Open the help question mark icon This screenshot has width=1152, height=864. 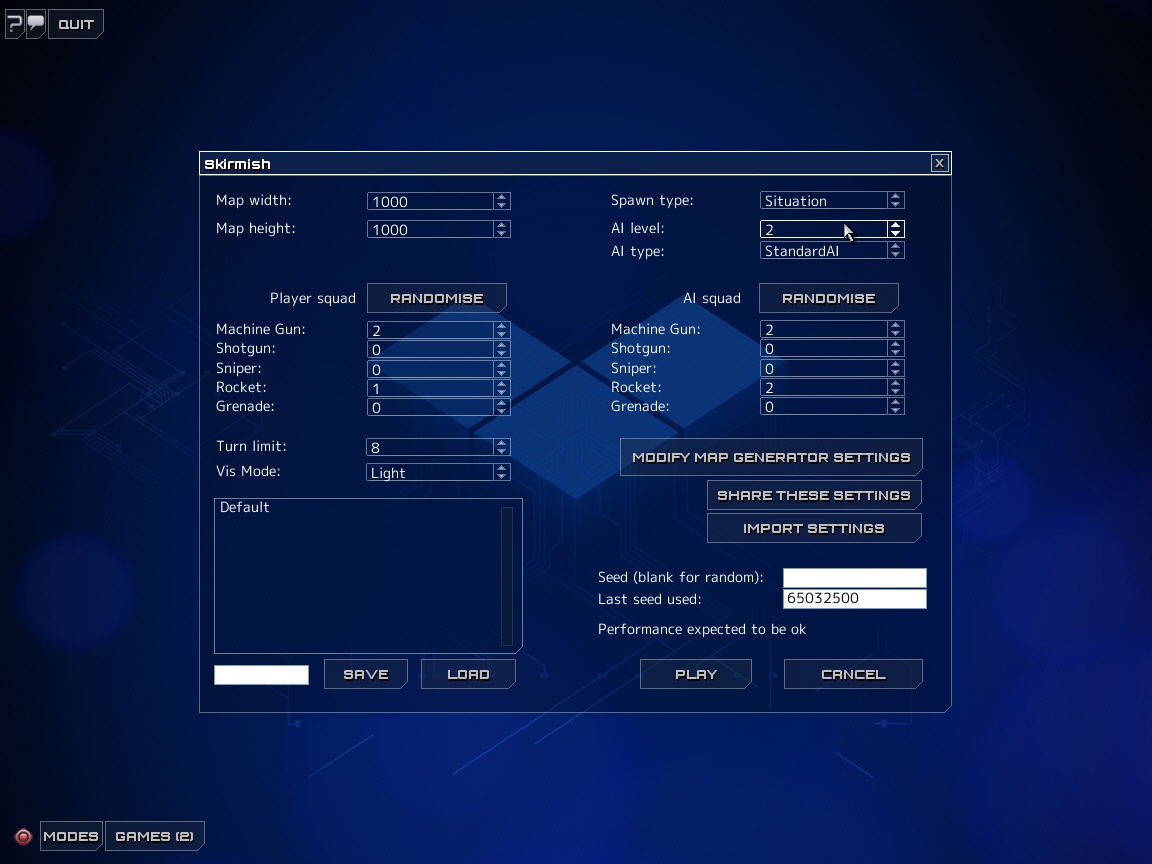tap(14, 24)
